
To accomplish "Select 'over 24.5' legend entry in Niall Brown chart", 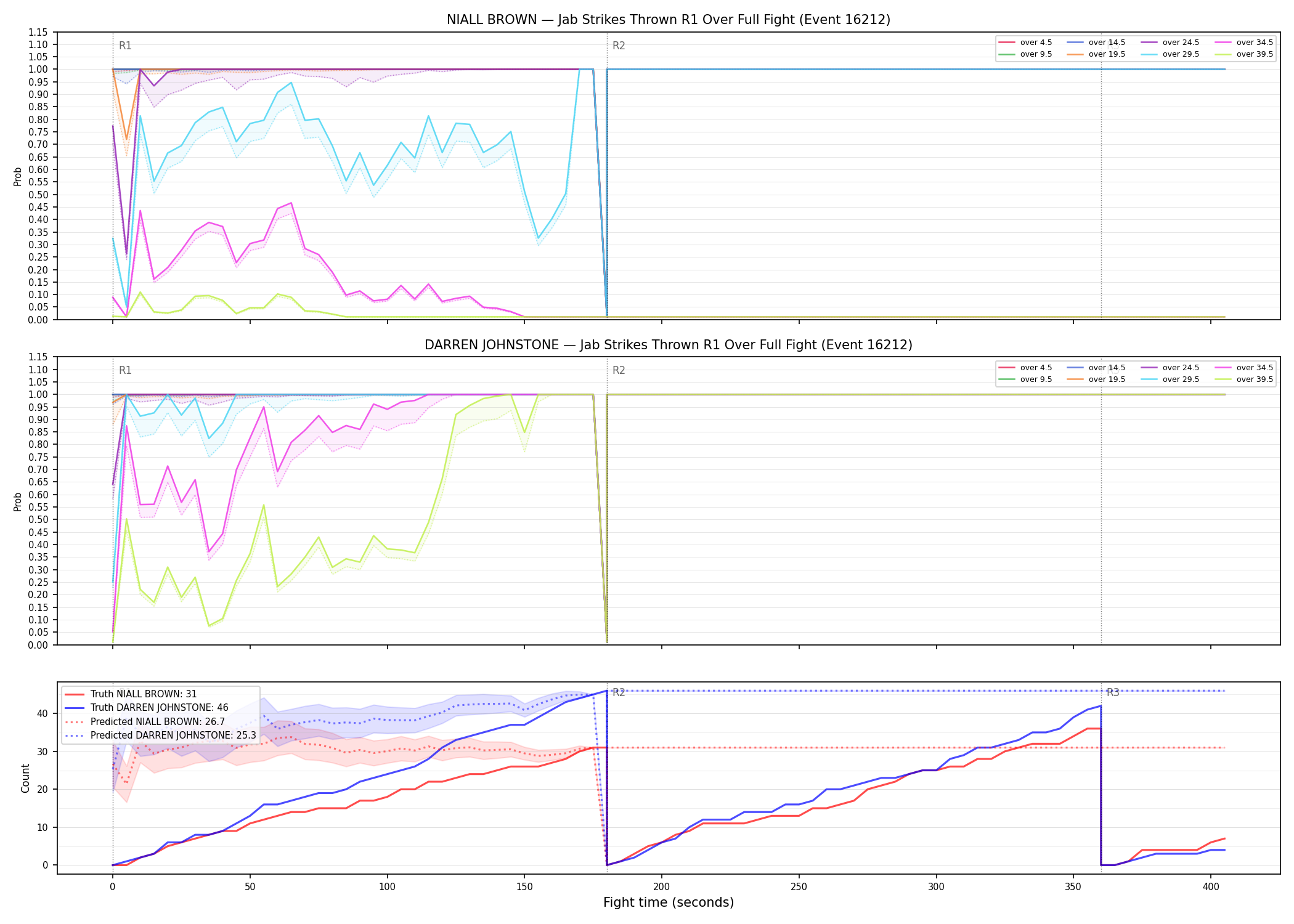I will click(1170, 43).
